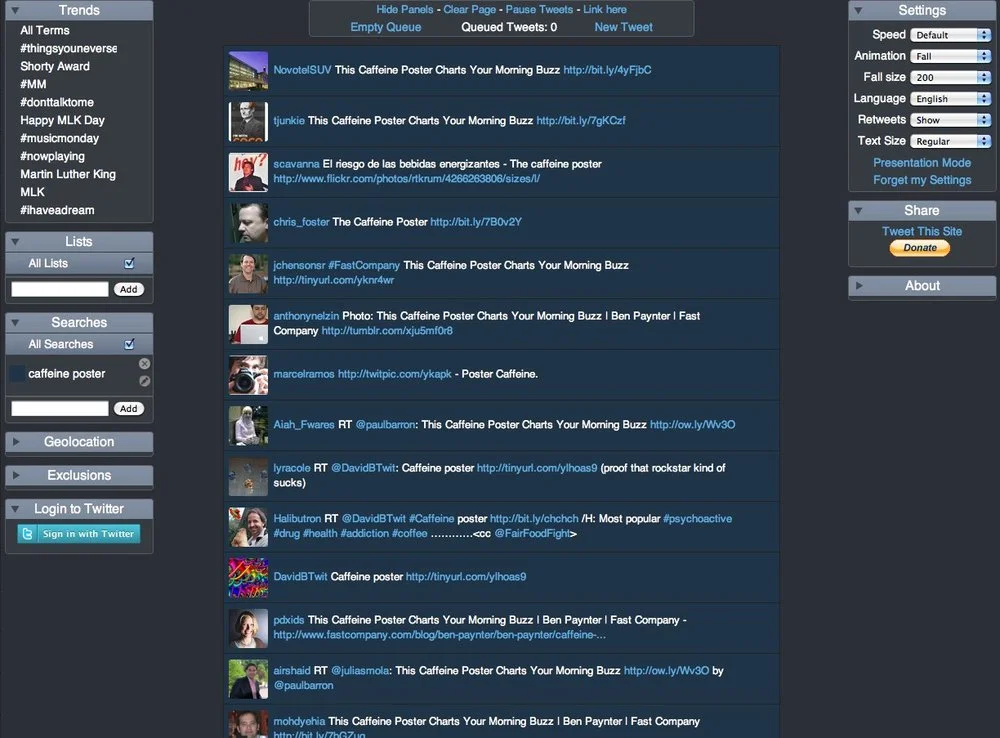Open the Text Size dropdown

[950, 141]
